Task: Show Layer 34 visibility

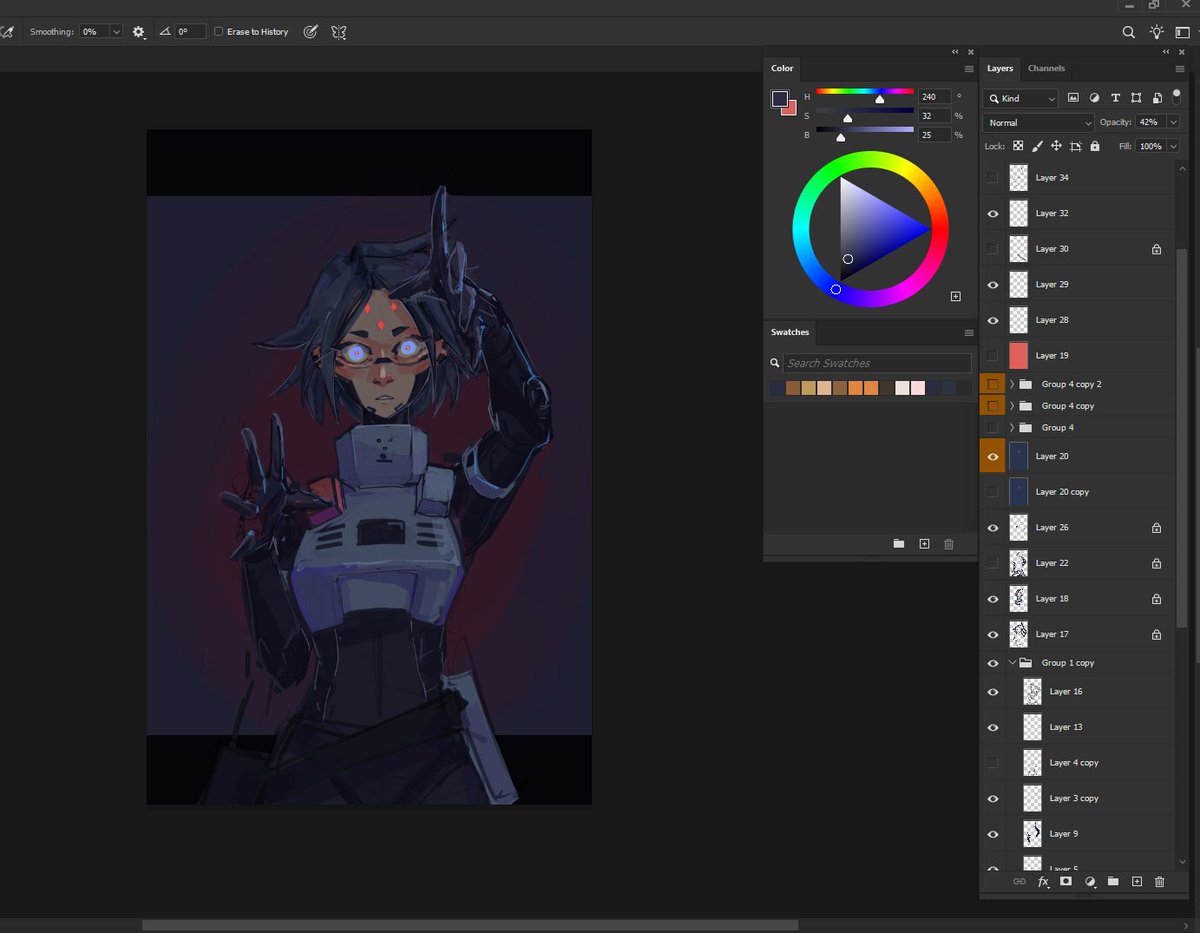Action: click(992, 178)
